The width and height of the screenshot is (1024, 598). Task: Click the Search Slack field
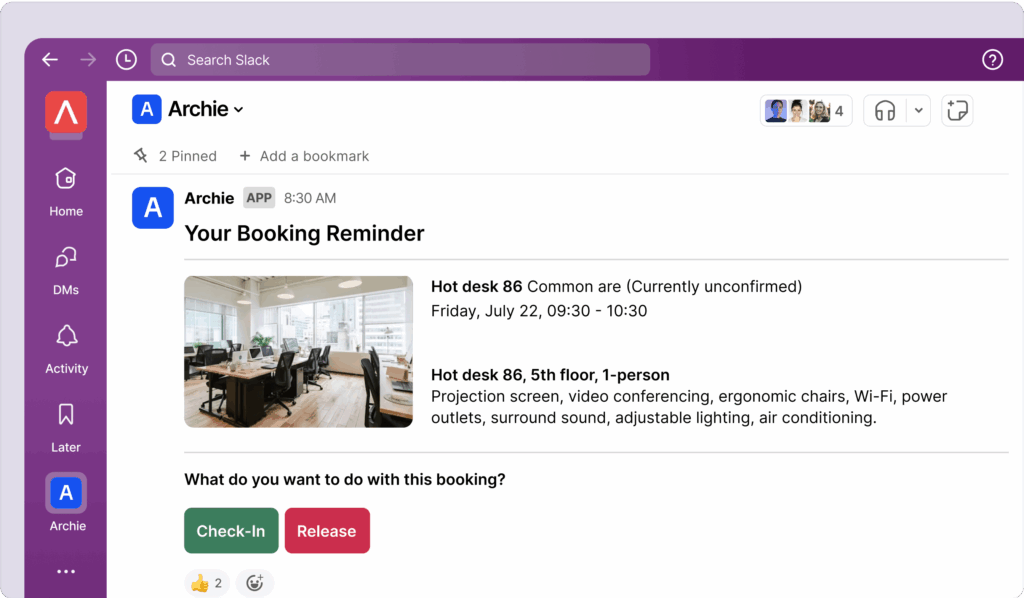400,59
